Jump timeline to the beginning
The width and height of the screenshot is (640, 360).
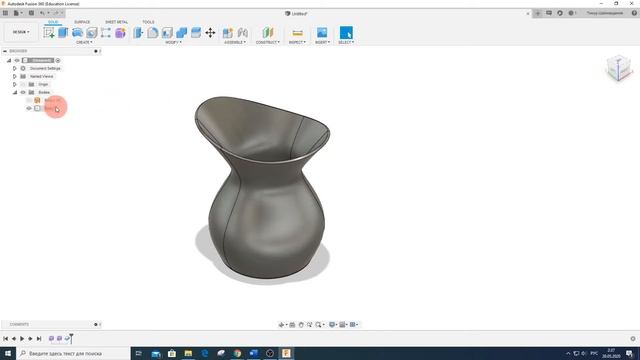5,338
